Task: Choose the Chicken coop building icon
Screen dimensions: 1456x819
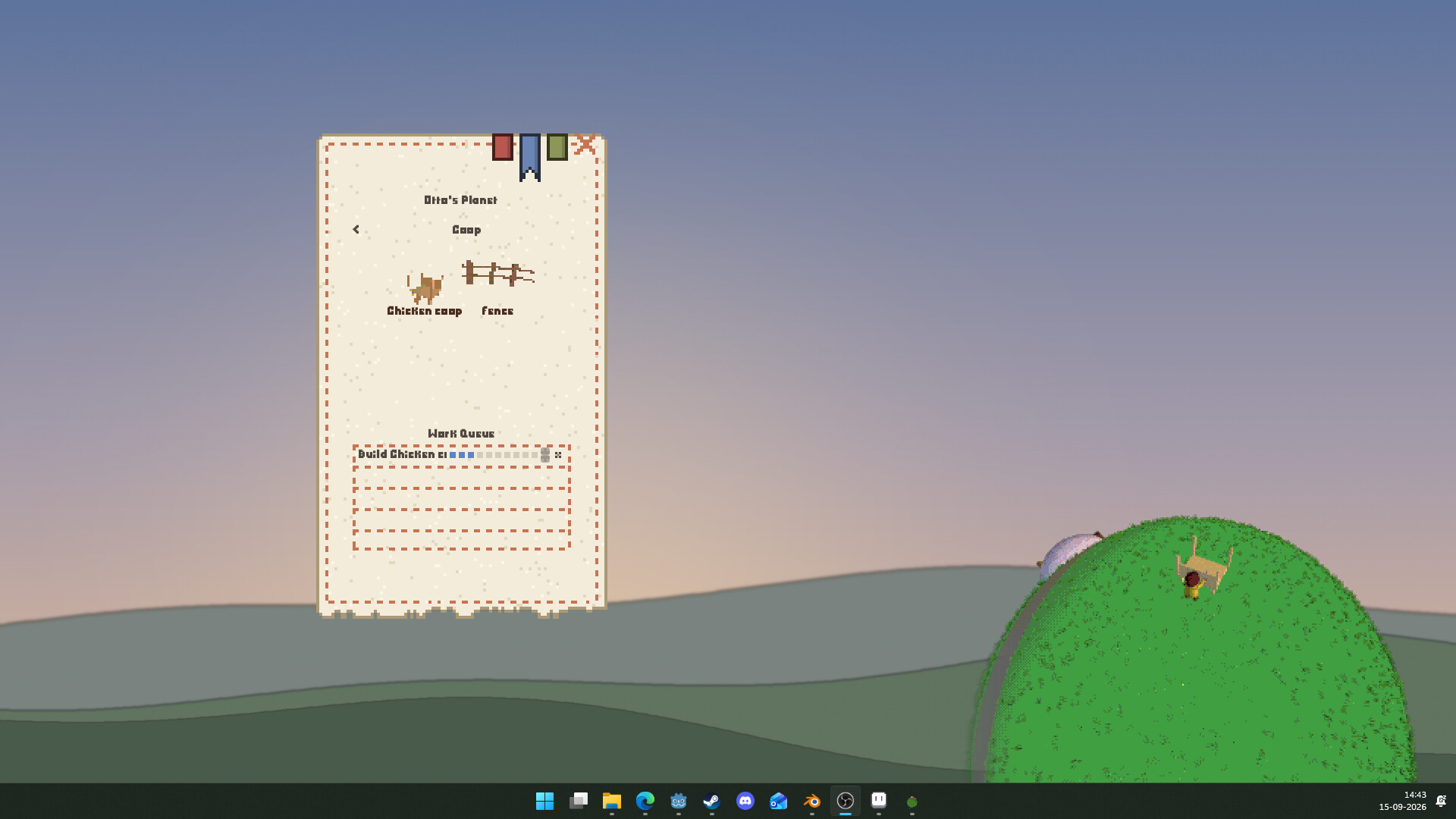Action: (425, 288)
